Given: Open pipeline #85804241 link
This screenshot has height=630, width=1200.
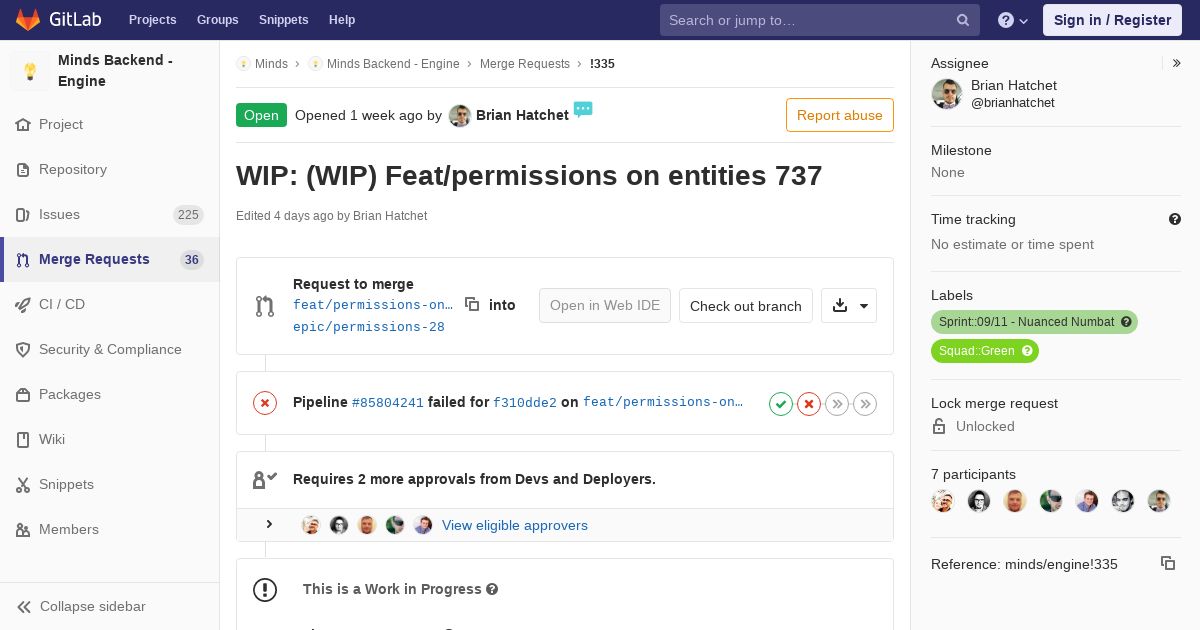Looking at the screenshot, I should coord(387,402).
